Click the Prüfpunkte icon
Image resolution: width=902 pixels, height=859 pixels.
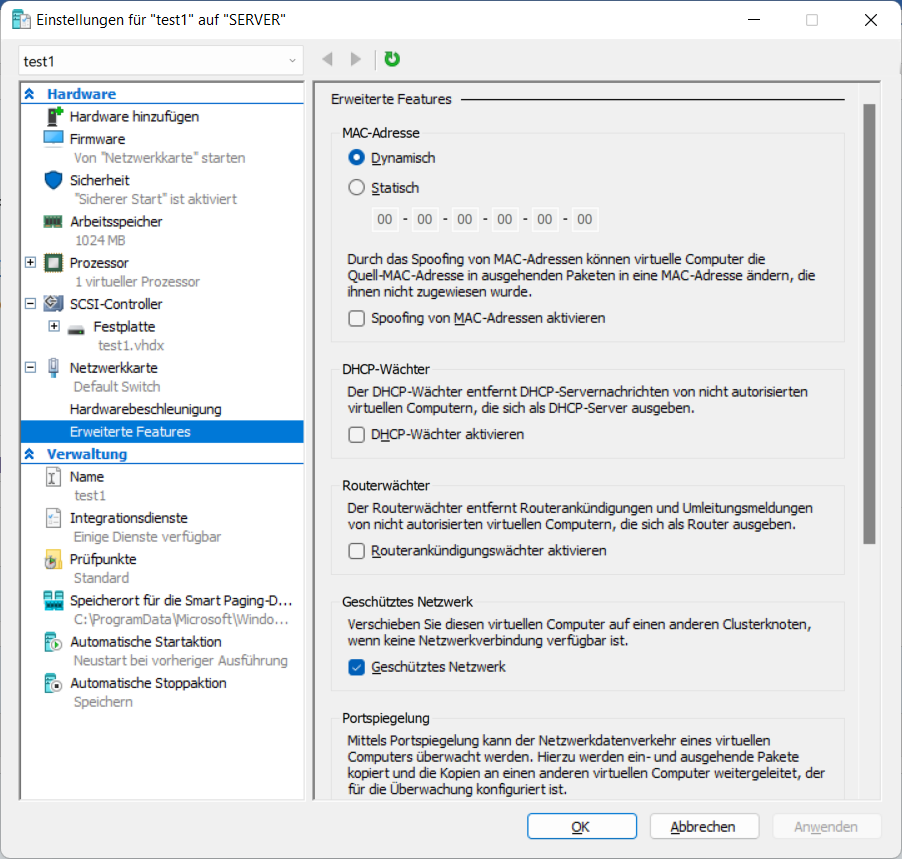pos(53,559)
